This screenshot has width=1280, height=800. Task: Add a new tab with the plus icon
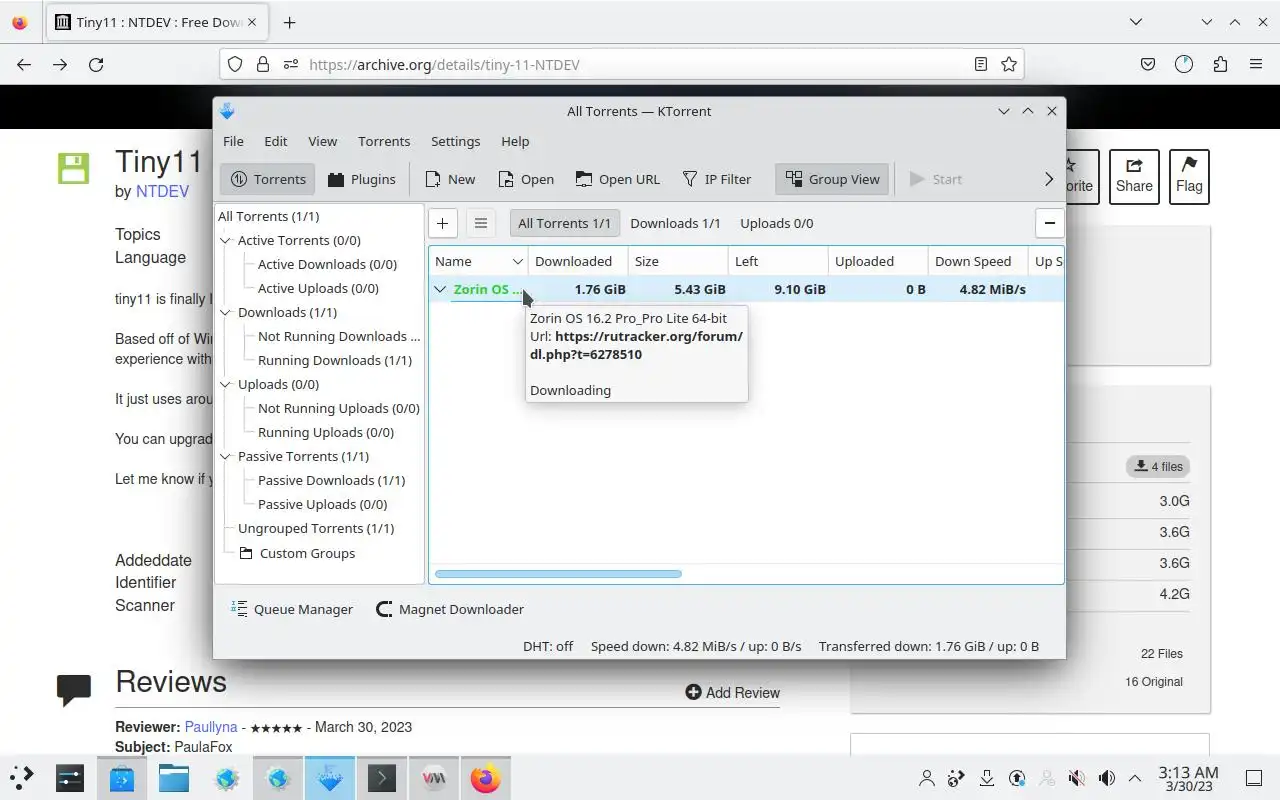tap(442, 223)
